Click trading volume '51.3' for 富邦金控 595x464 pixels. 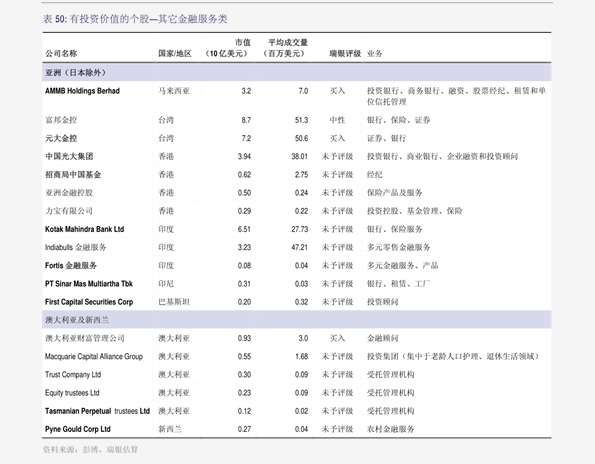[x=301, y=120]
